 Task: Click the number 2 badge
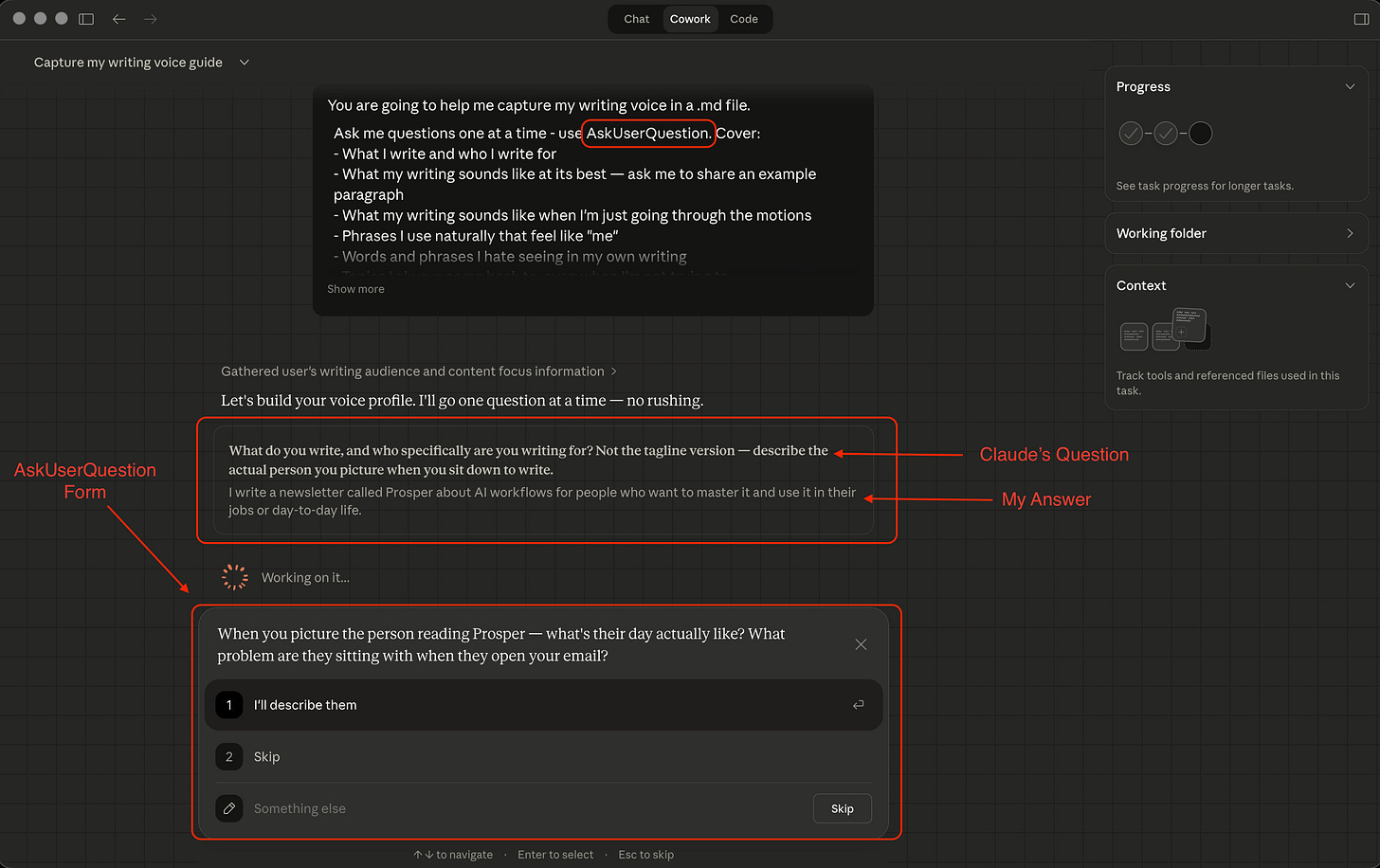(228, 757)
